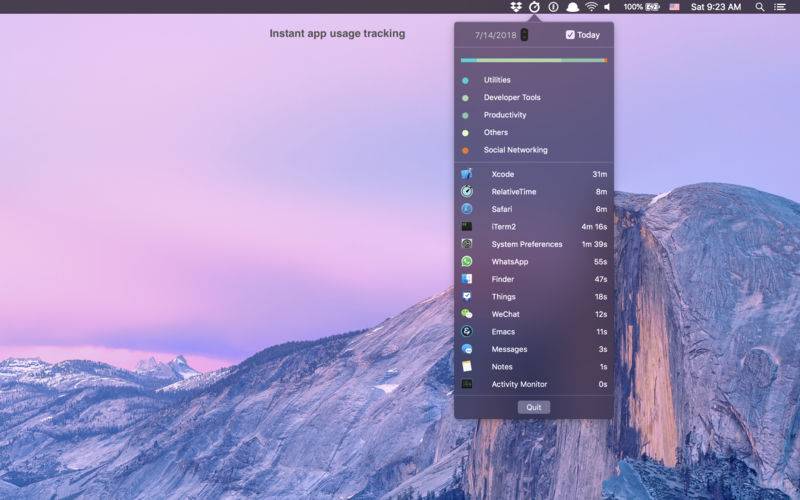Click the WhatsApp green icon

466,261
